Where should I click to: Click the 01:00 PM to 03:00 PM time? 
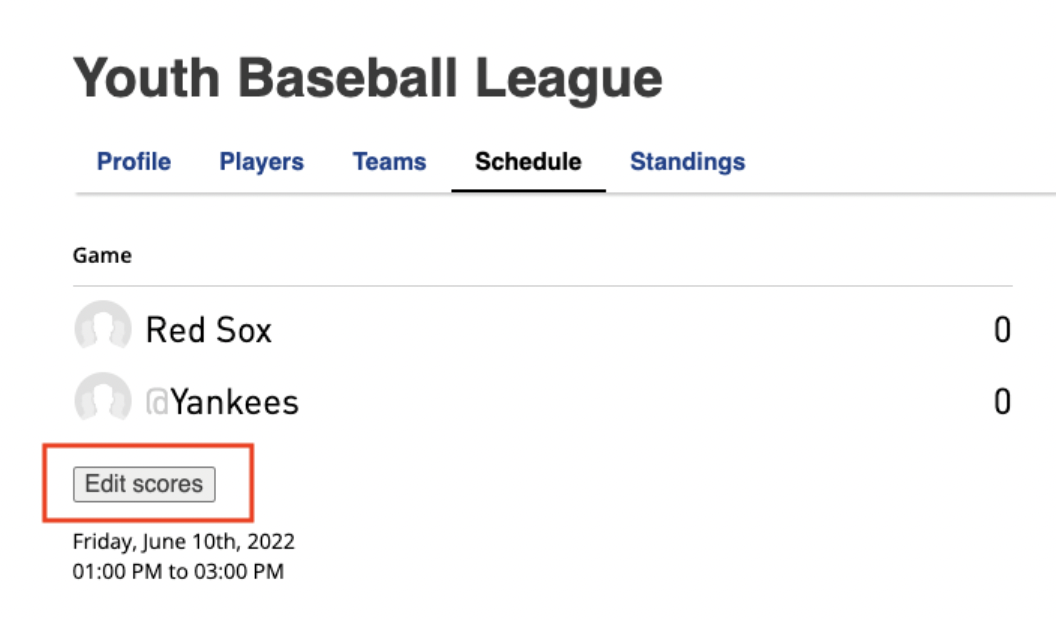178,572
